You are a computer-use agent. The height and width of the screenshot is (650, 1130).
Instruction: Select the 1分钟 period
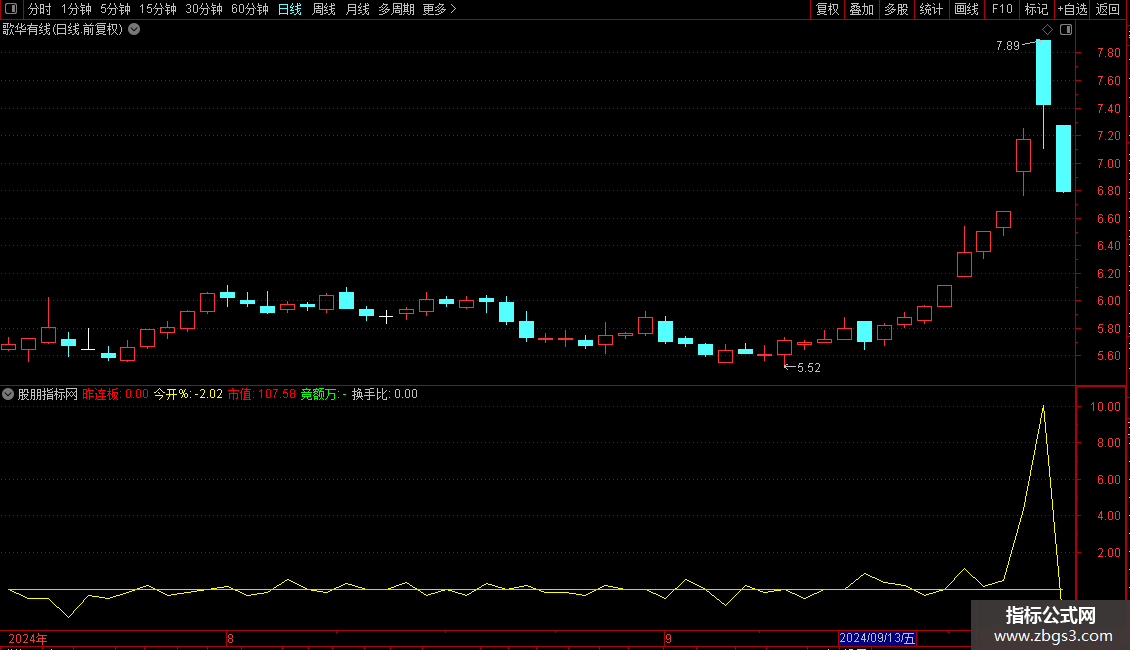[x=76, y=9]
